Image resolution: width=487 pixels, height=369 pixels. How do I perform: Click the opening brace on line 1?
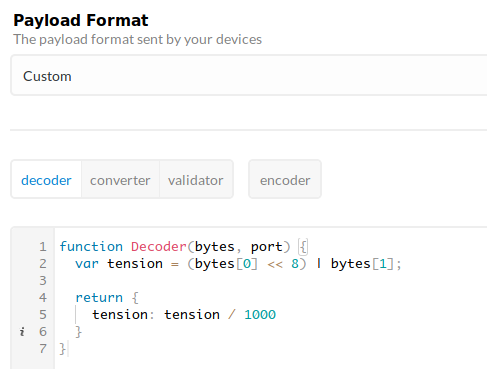click(x=303, y=247)
